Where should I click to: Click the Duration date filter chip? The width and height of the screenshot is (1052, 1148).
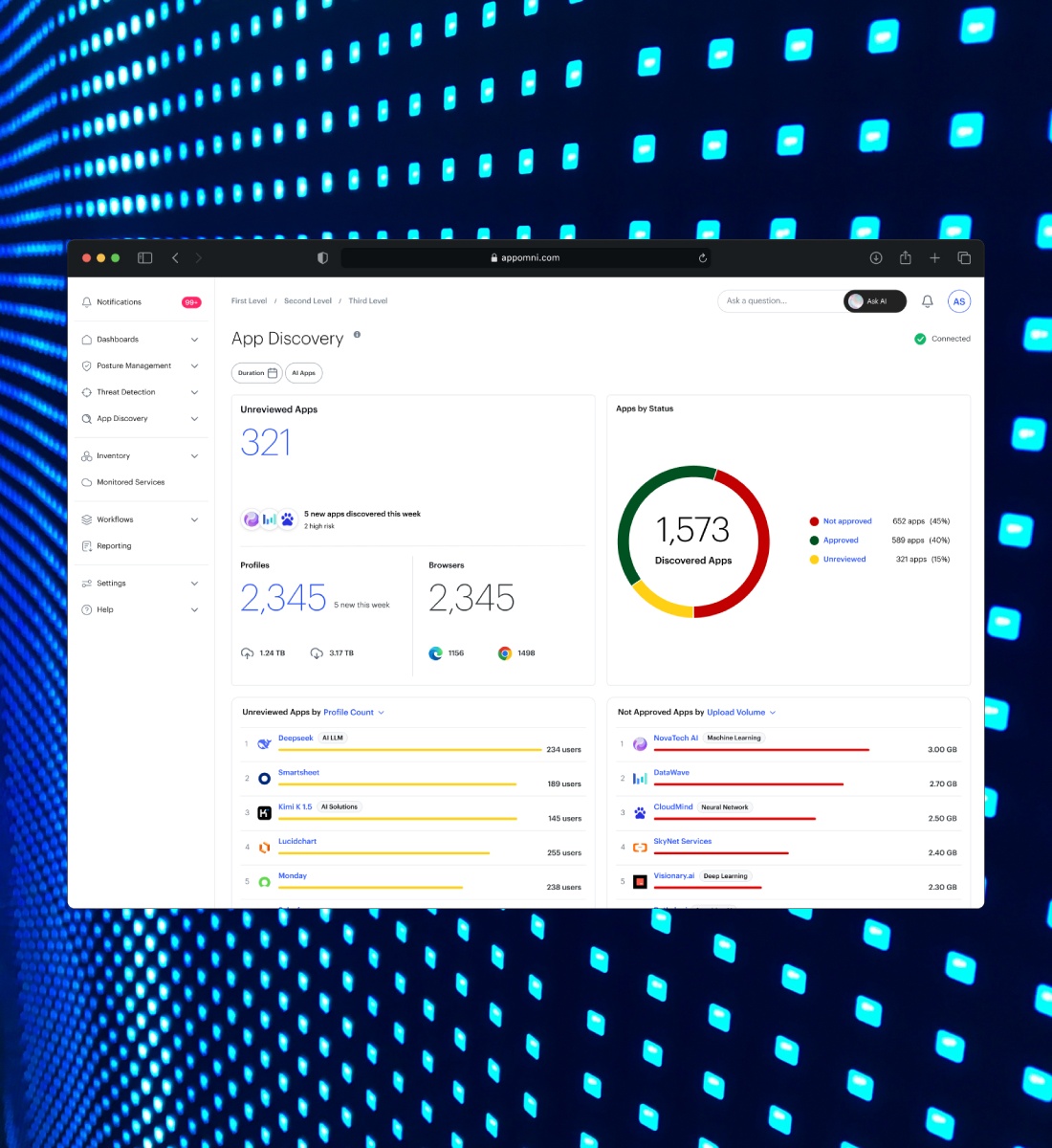point(256,373)
